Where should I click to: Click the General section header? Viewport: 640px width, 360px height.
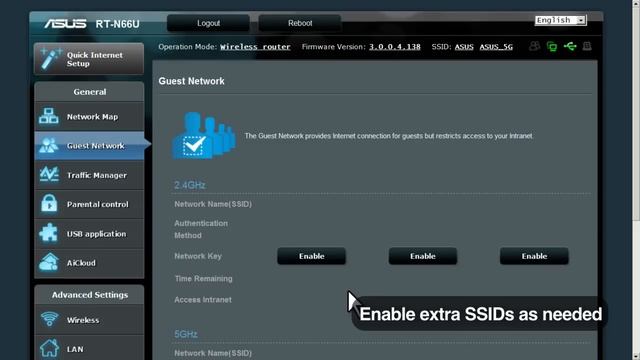click(x=89, y=92)
